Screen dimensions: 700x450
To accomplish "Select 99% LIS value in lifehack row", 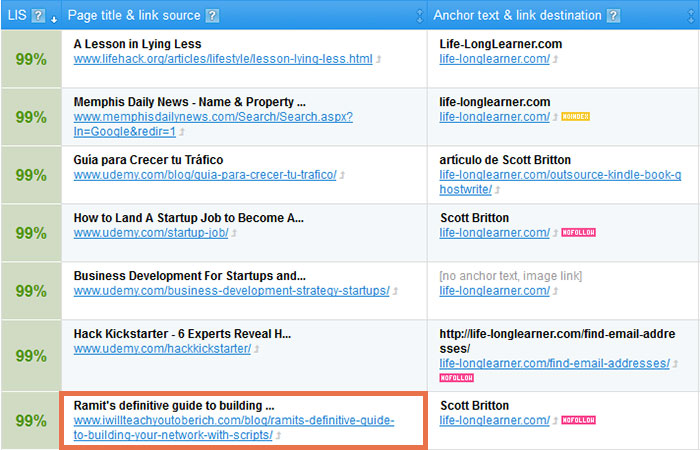I will (x=31, y=59).
